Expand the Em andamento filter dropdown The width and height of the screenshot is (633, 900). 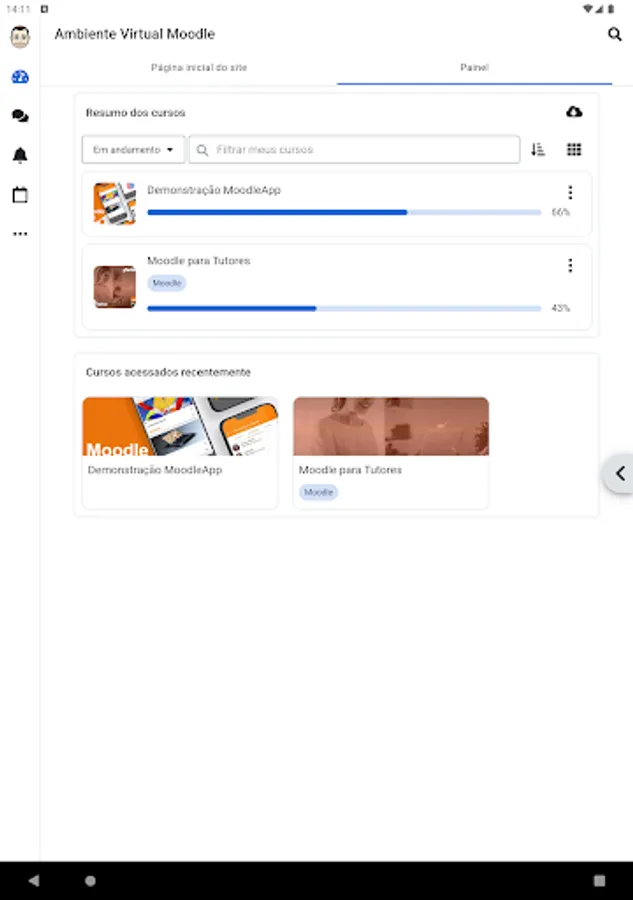click(133, 150)
